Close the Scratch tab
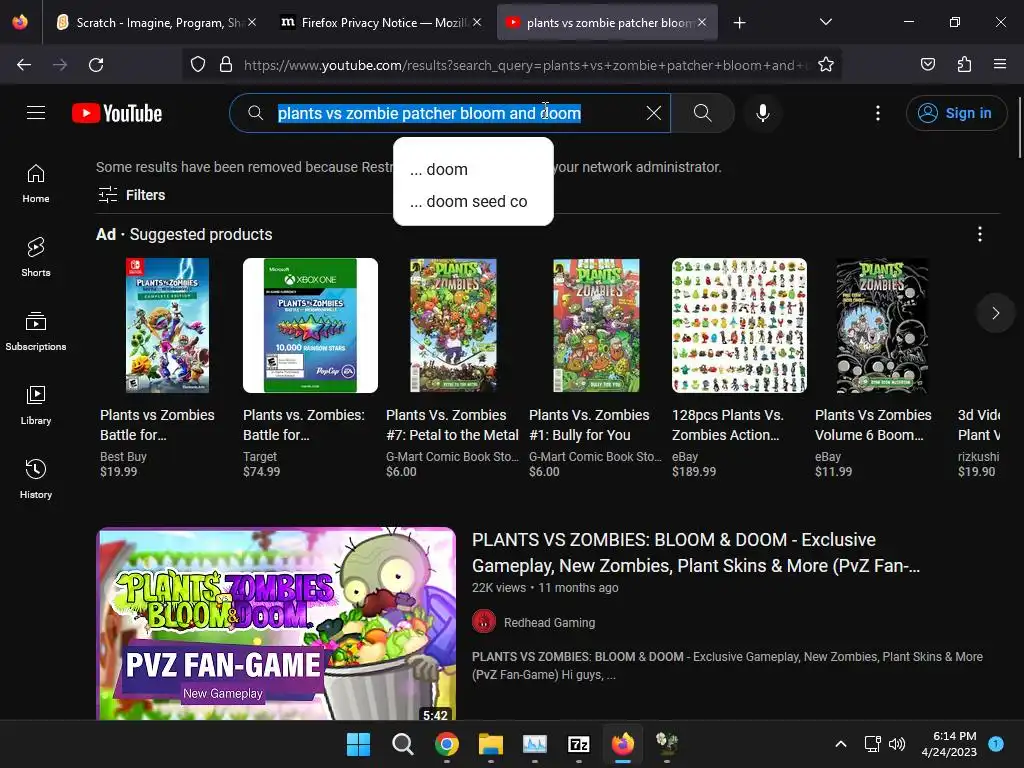 pyautogui.click(x=252, y=22)
